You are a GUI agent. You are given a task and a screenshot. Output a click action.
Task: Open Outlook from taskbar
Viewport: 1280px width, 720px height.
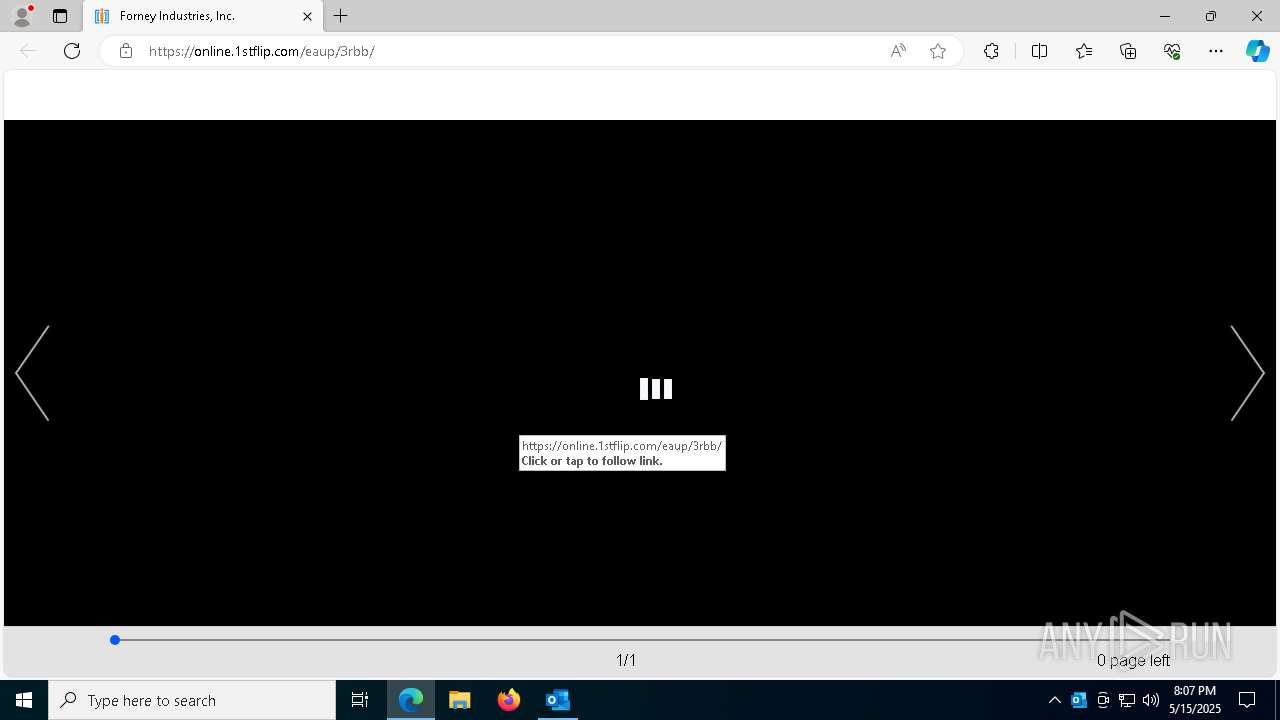click(x=558, y=700)
